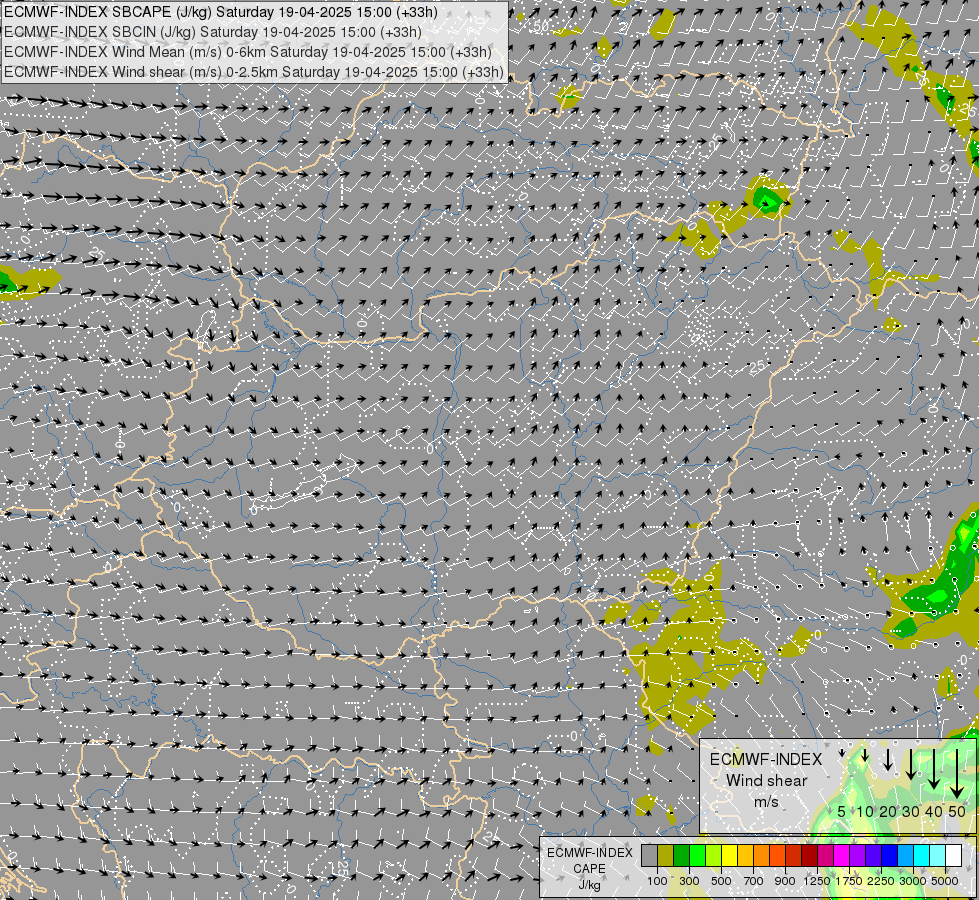Click the '10' label in wind shear legend
The width and height of the screenshot is (979, 900).
coord(865,811)
